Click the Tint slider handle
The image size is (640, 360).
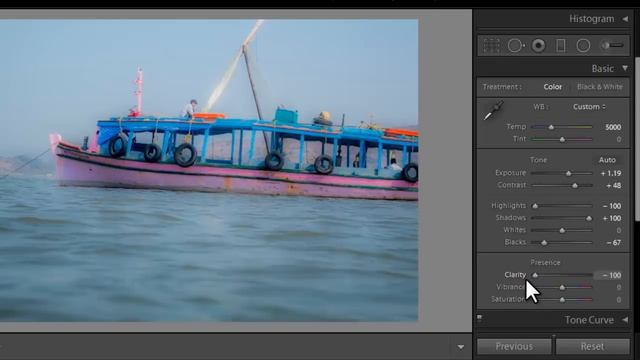562,140
